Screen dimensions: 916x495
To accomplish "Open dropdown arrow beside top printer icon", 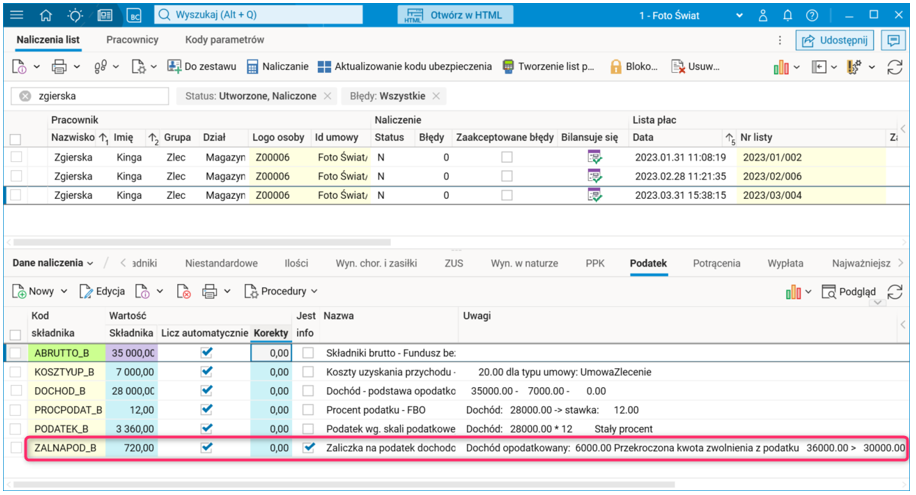I will pyautogui.click(x=77, y=67).
